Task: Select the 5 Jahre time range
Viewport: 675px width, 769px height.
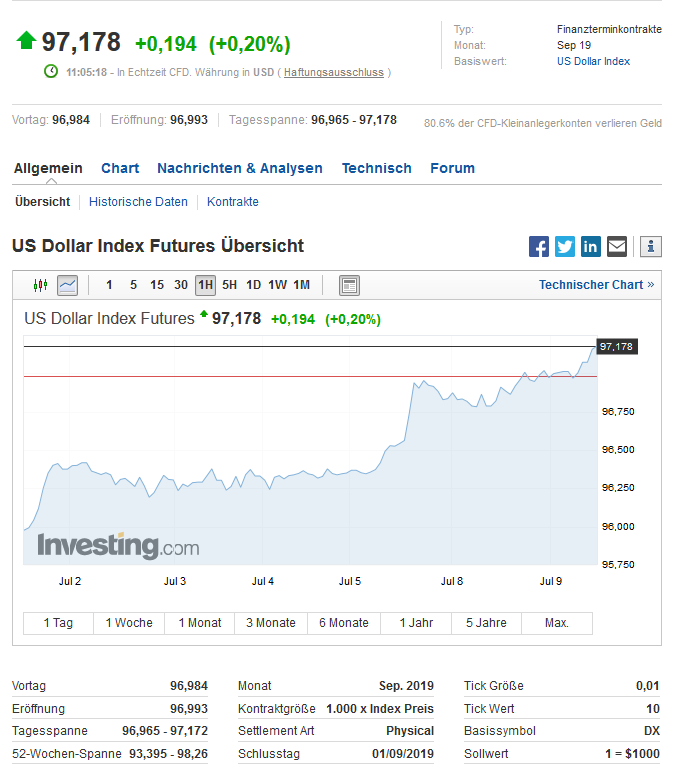Action: pyautogui.click(x=486, y=623)
